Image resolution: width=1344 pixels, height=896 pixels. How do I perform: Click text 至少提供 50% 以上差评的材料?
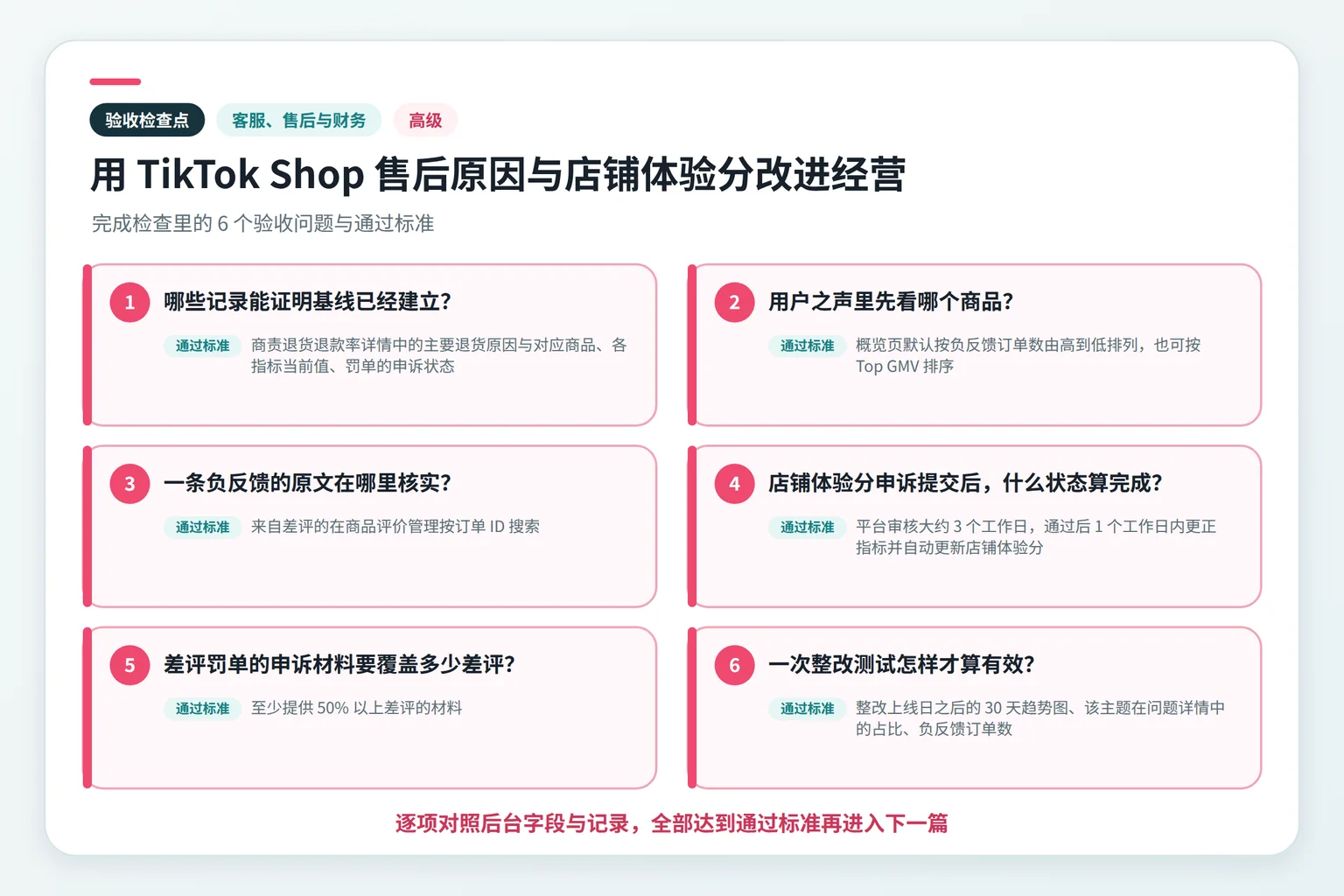click(x=357, y=708)
